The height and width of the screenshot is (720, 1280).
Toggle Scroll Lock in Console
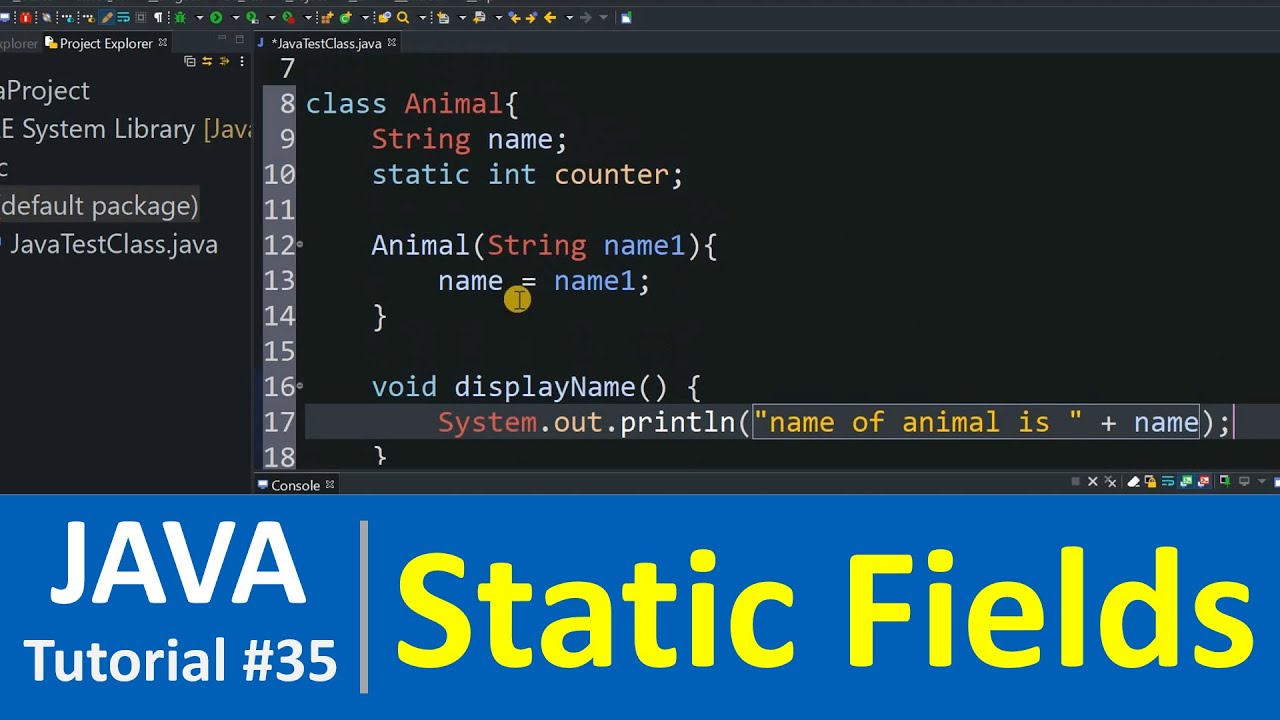pos(1150,482)
